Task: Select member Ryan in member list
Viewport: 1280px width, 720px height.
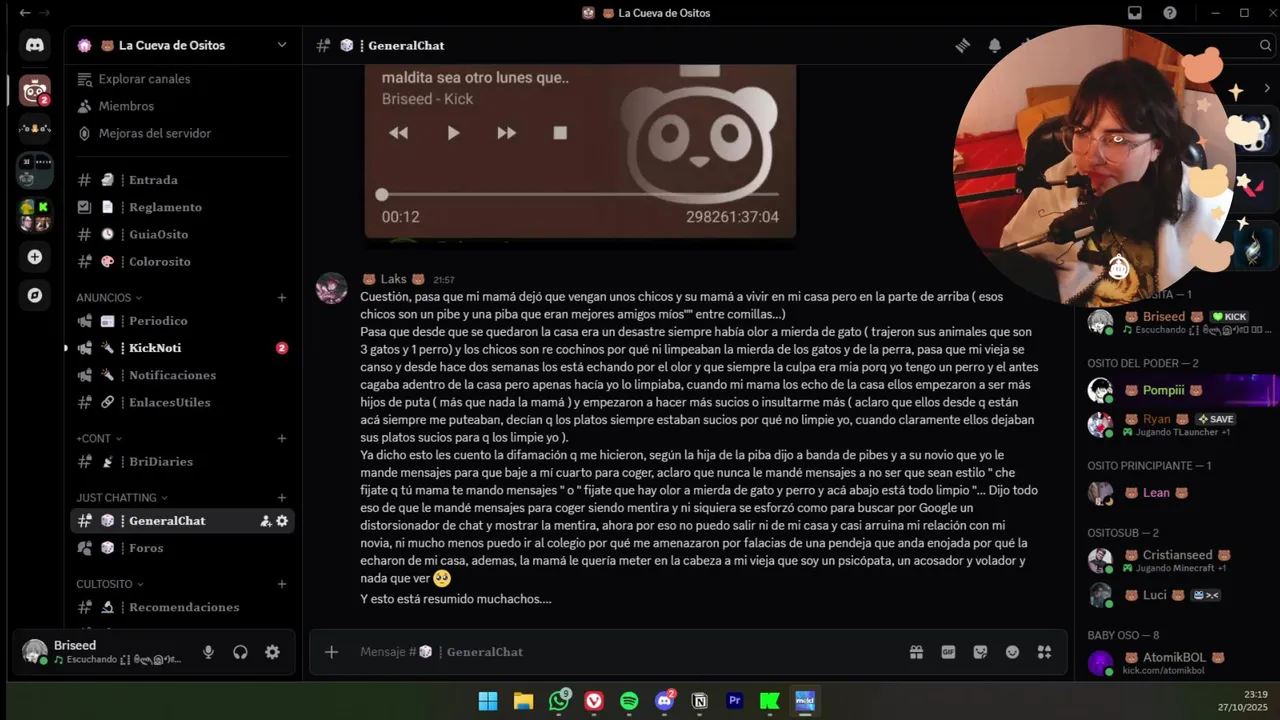Action: click(x=1176, y=424)
